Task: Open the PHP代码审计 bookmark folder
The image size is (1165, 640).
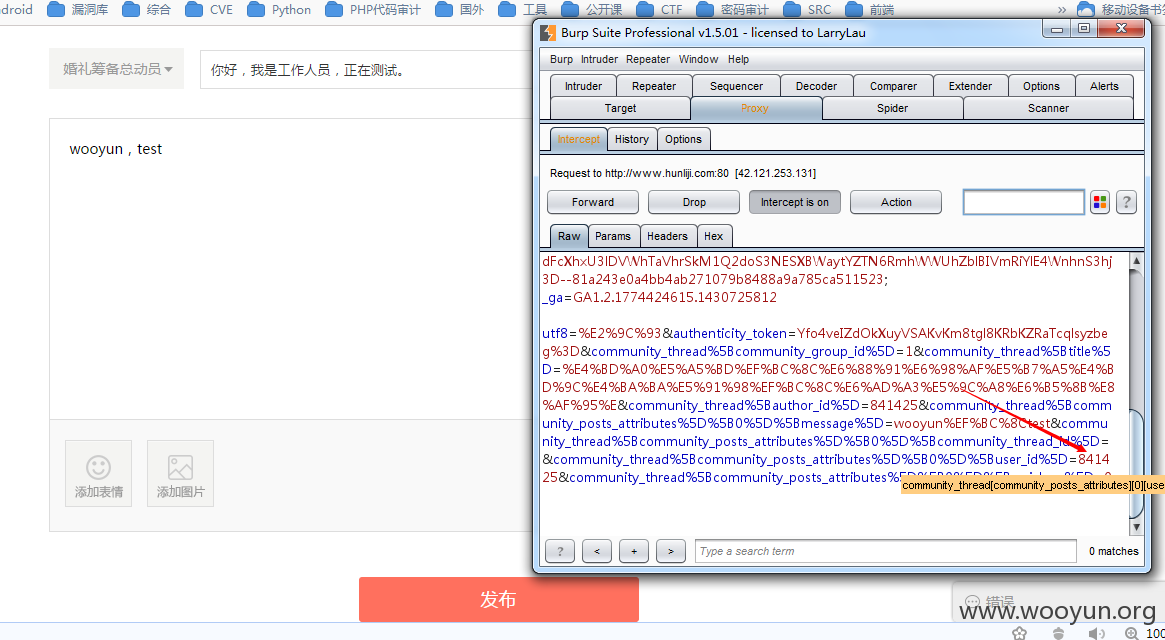Action: (x=373, y=10)
